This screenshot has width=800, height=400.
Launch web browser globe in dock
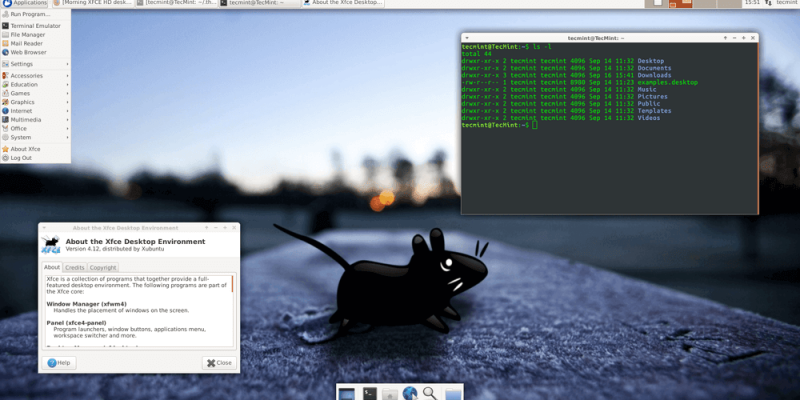tap(410, 393)
